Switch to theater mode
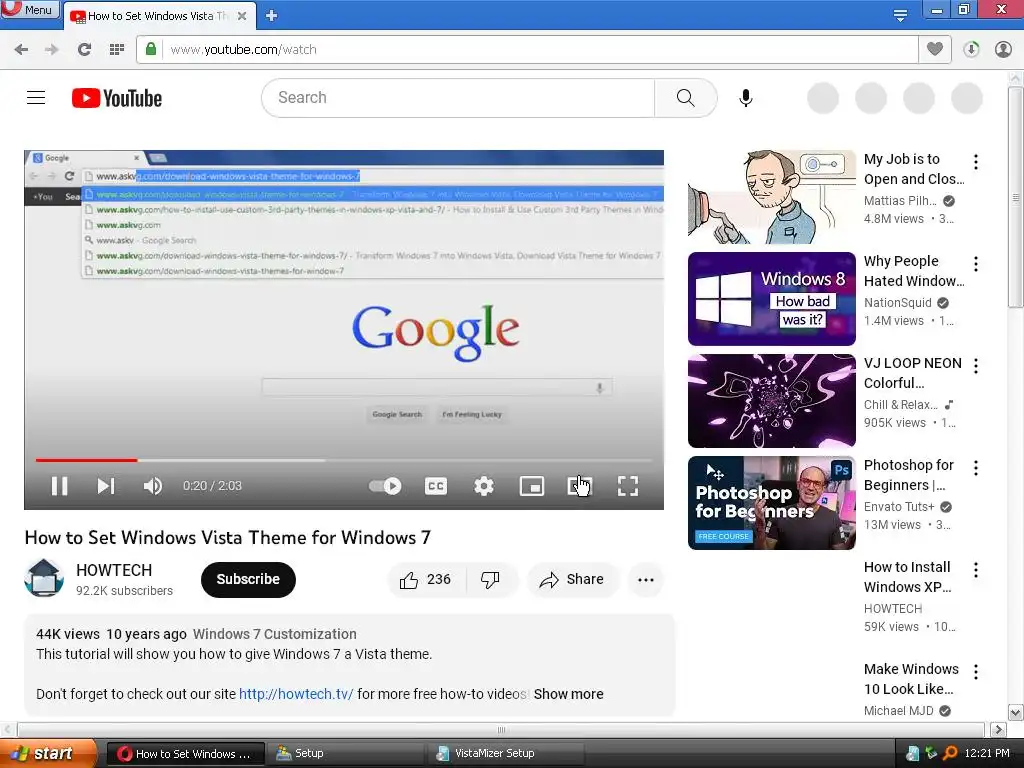 579,486
